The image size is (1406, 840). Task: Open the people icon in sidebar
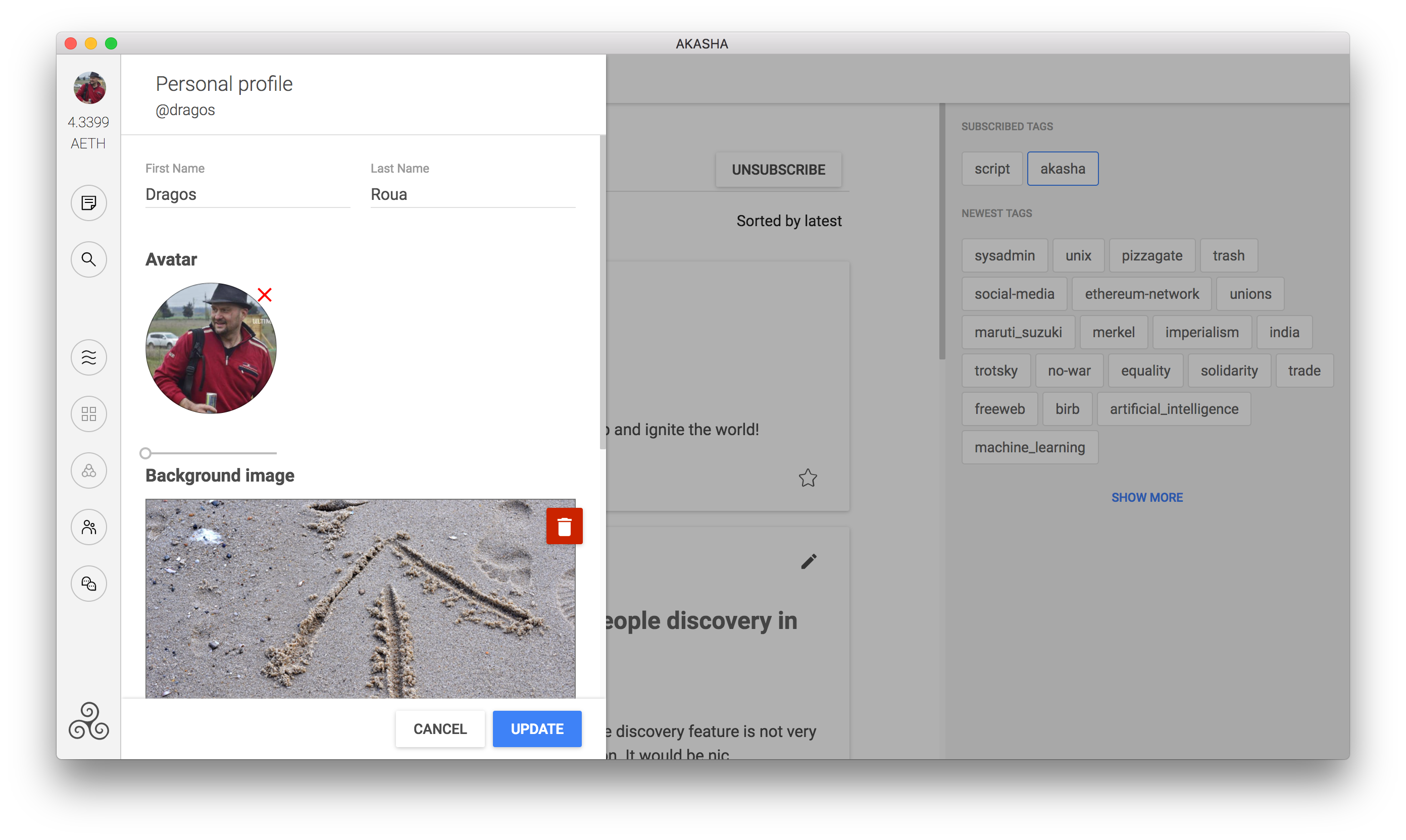click(x=89, y=527)
